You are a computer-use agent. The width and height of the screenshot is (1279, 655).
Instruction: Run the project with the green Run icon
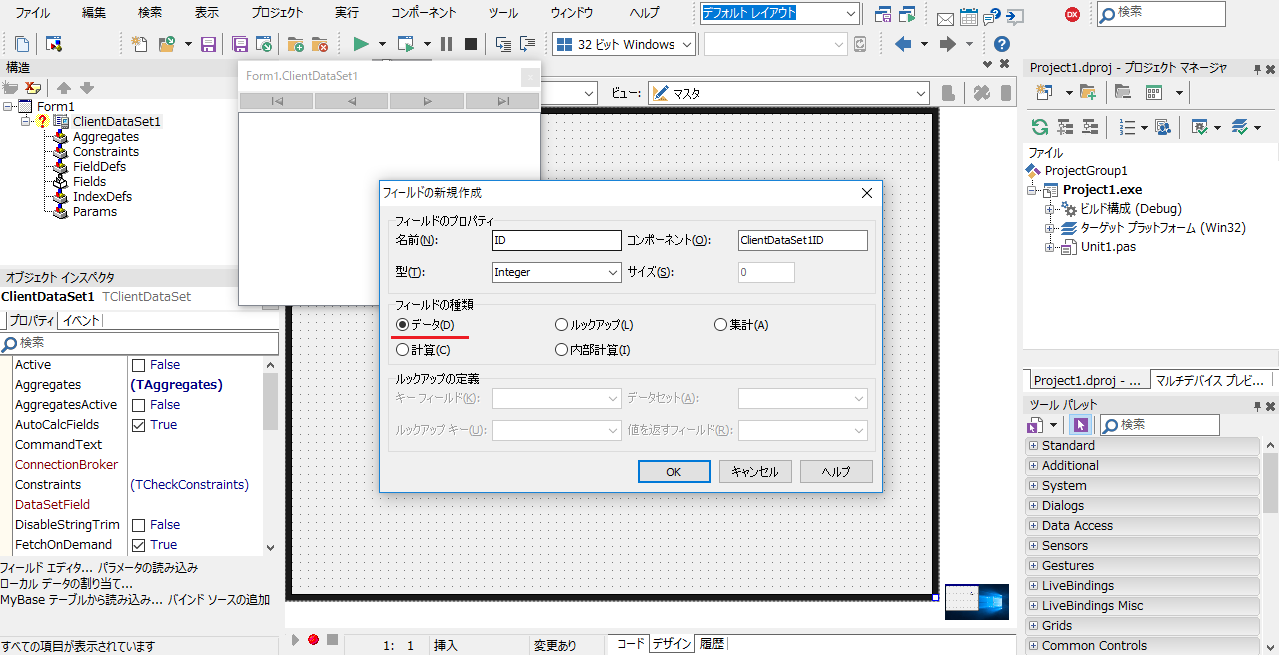click(x=359, y=44)
